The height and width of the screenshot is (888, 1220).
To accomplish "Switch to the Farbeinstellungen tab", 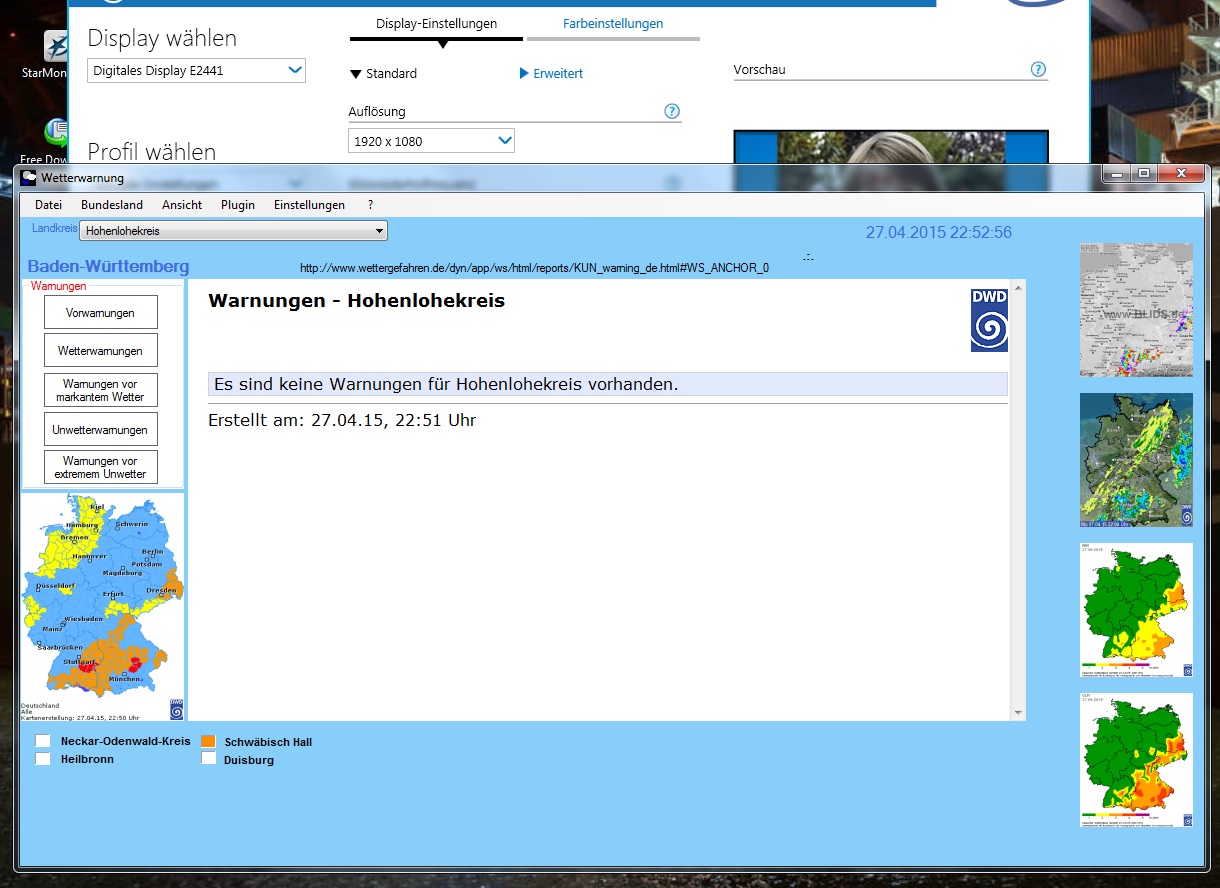I will coord(612,24).
